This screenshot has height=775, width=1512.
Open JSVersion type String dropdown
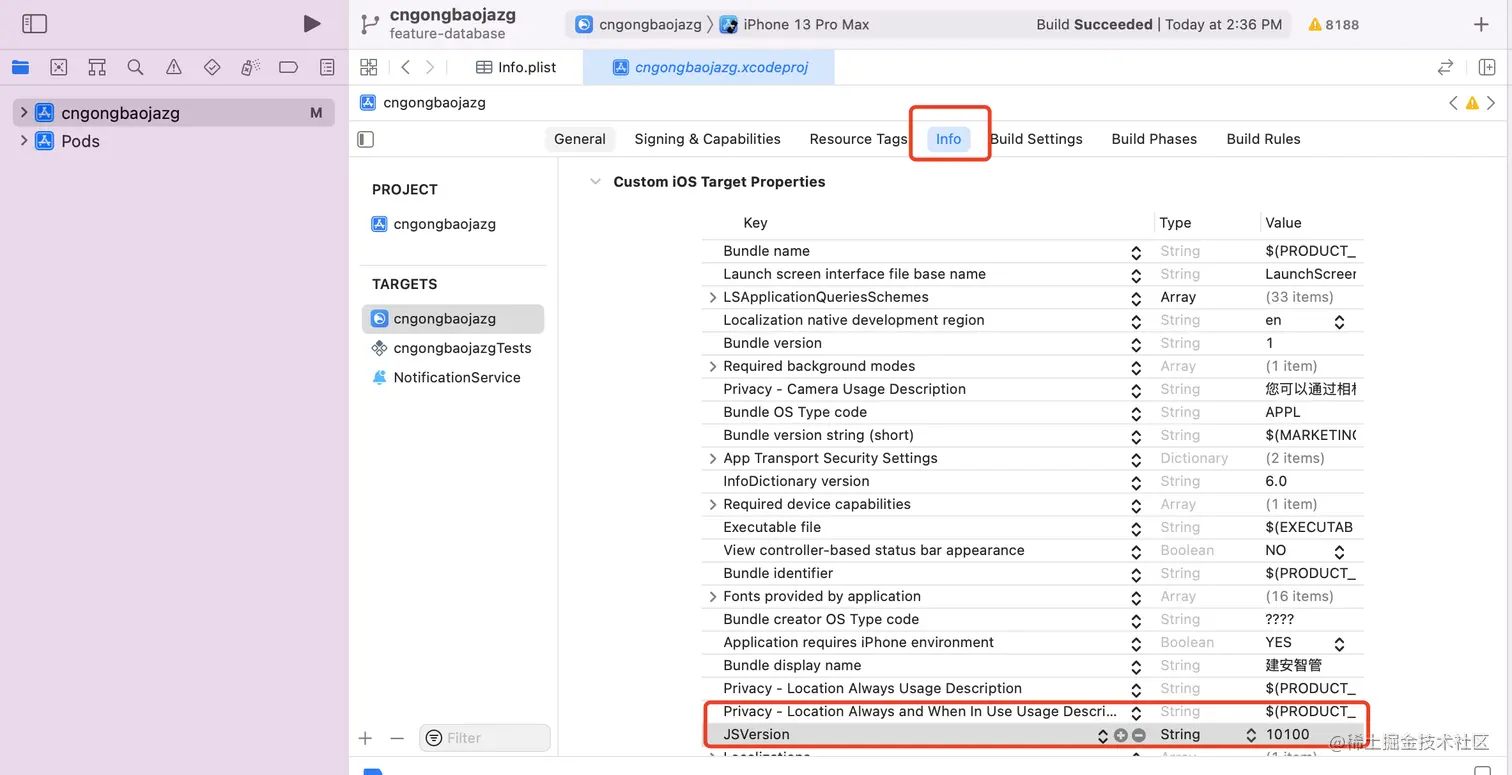tap(1251, 735)
